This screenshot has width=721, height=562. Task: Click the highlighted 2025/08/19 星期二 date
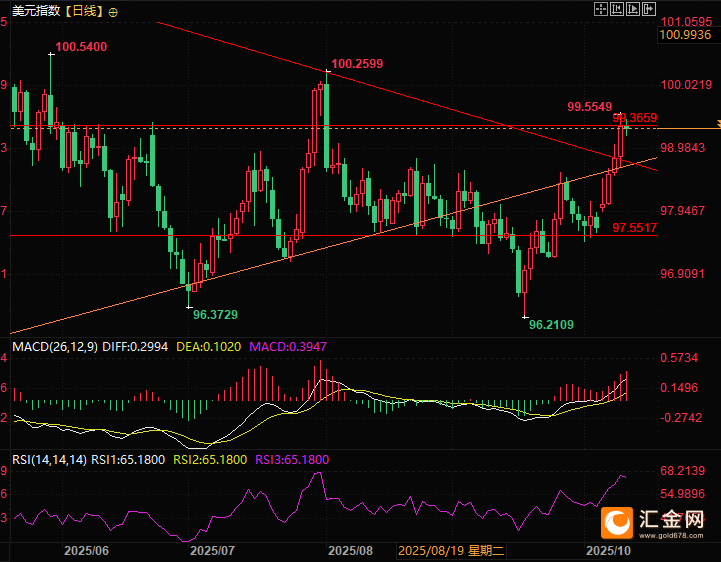[x=451, y=551]
